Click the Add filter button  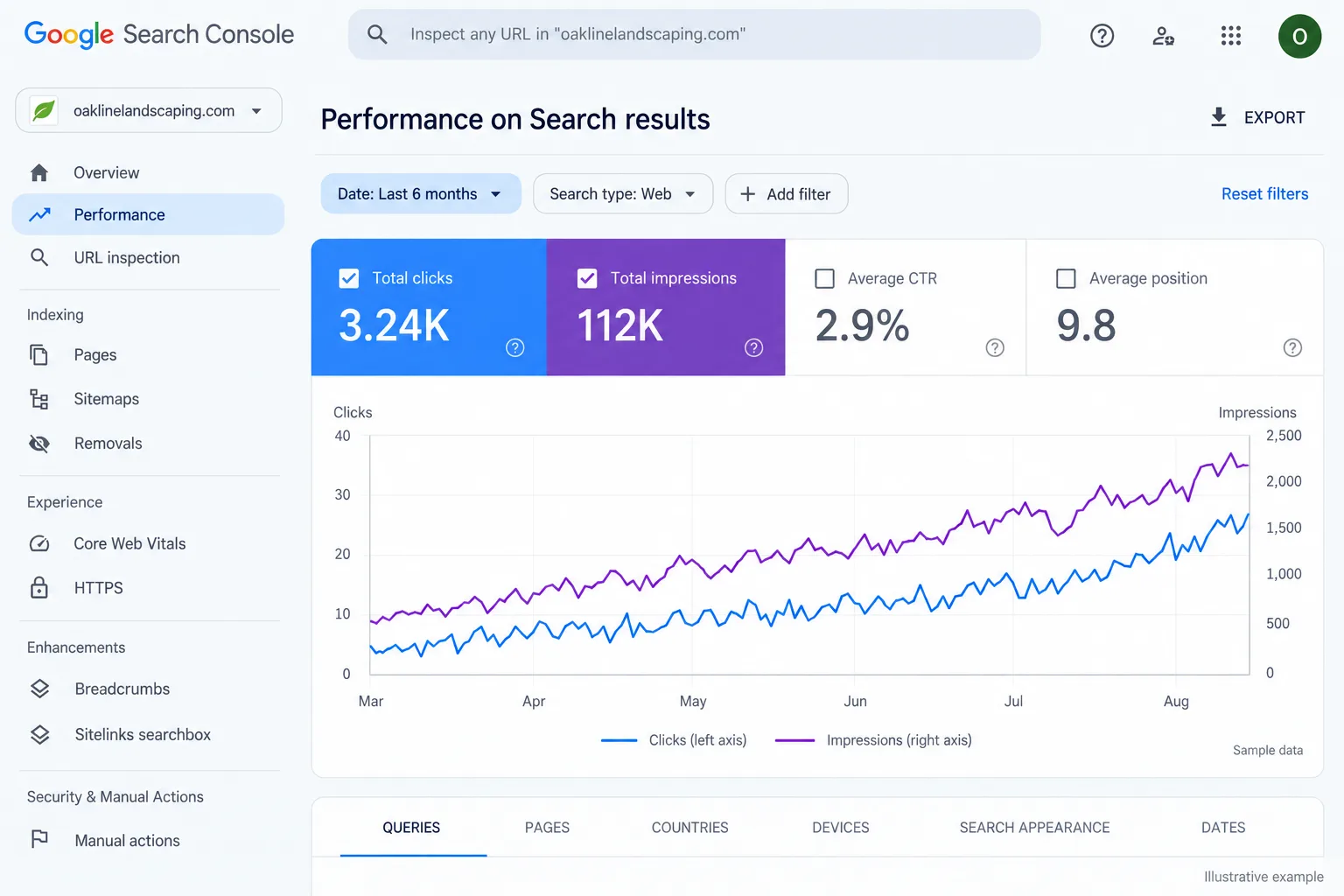pyautogui.click(x=787, y=193)
